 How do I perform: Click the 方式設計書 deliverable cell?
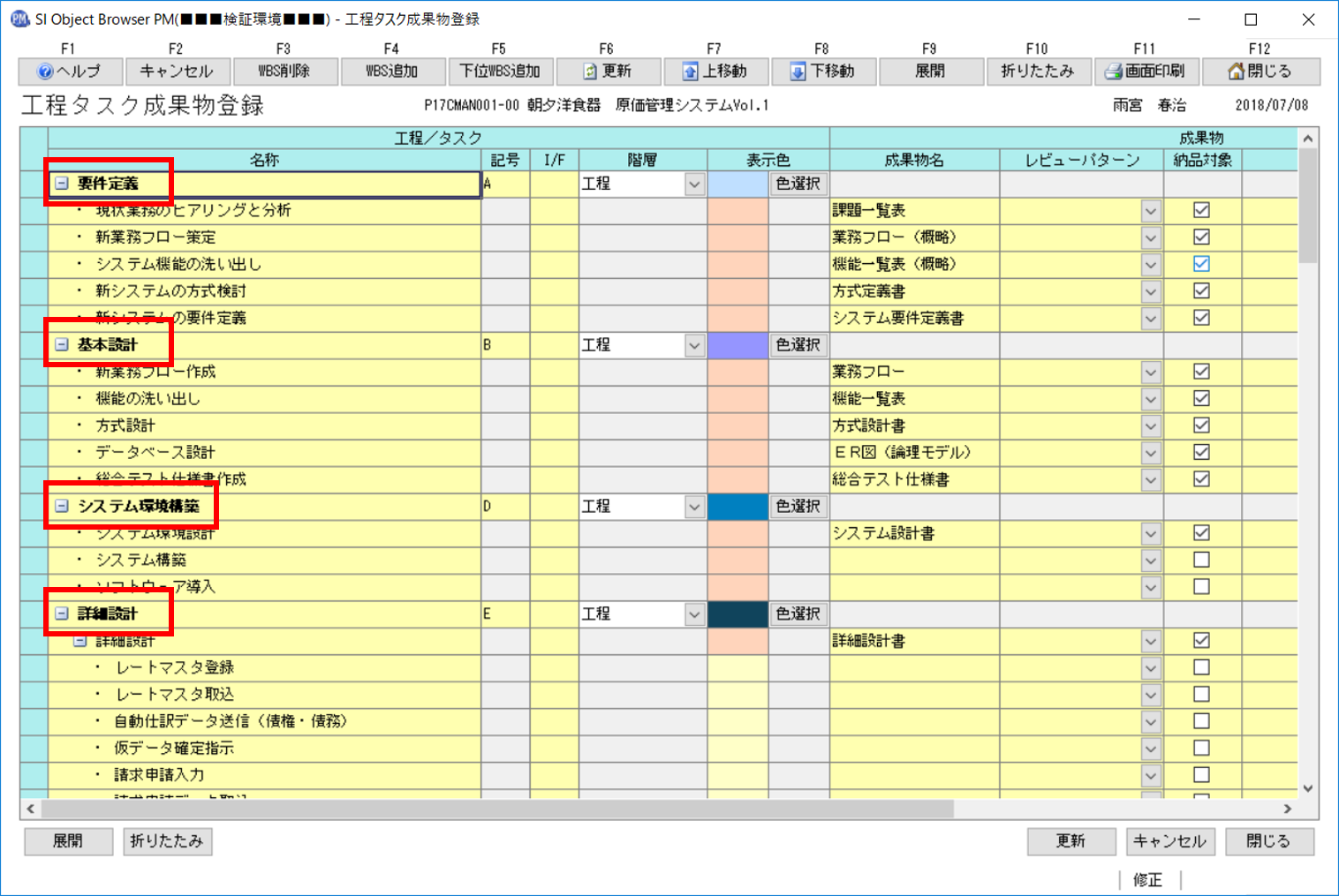914,425
